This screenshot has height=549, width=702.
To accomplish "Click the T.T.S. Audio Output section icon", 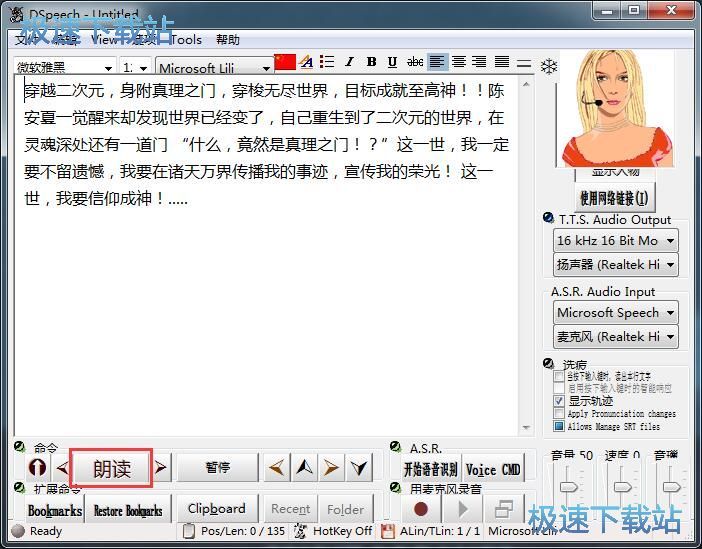I will pos(548,218).
